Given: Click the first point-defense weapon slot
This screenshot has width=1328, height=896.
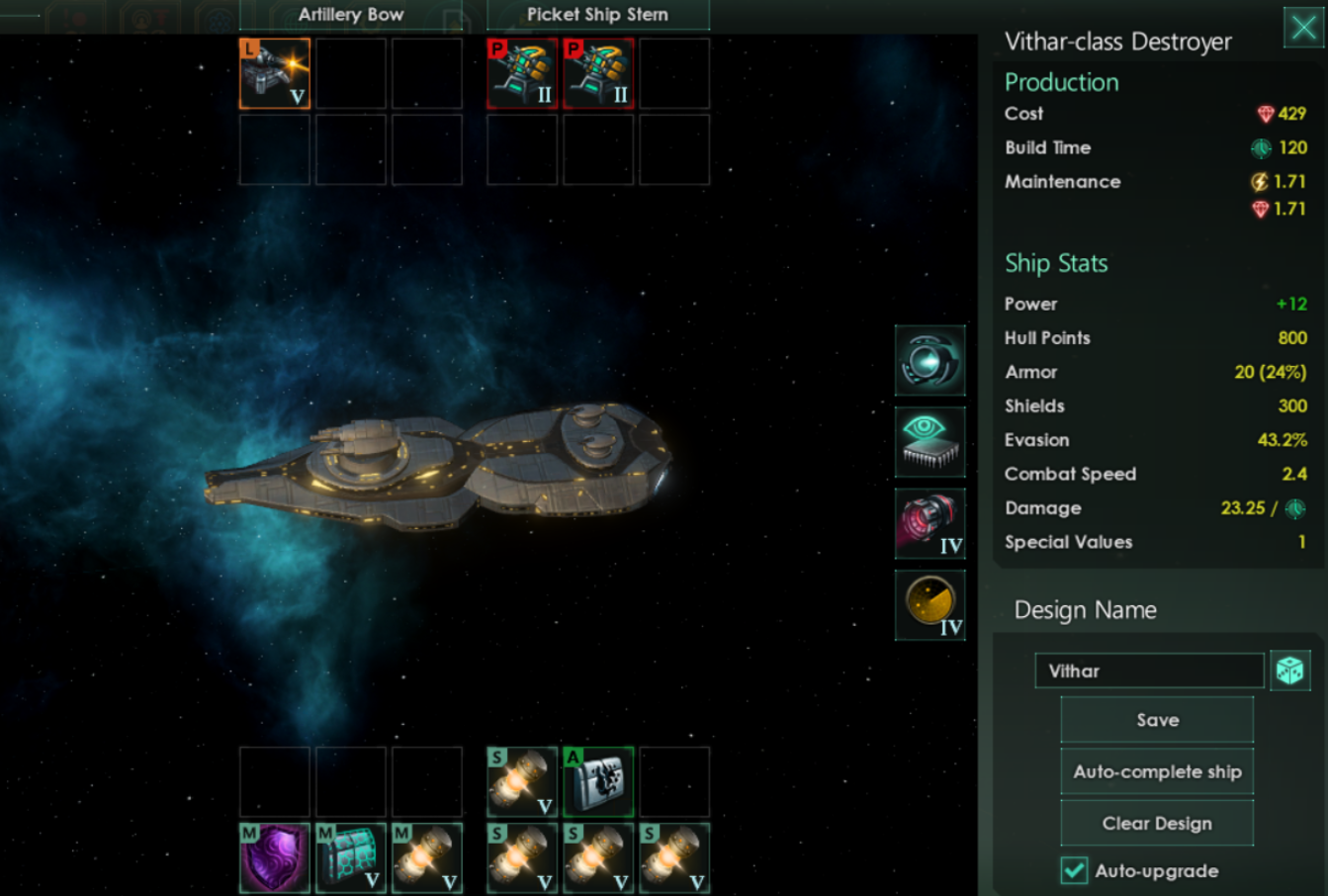Looking at the screenshot, I should coord(522,73).
